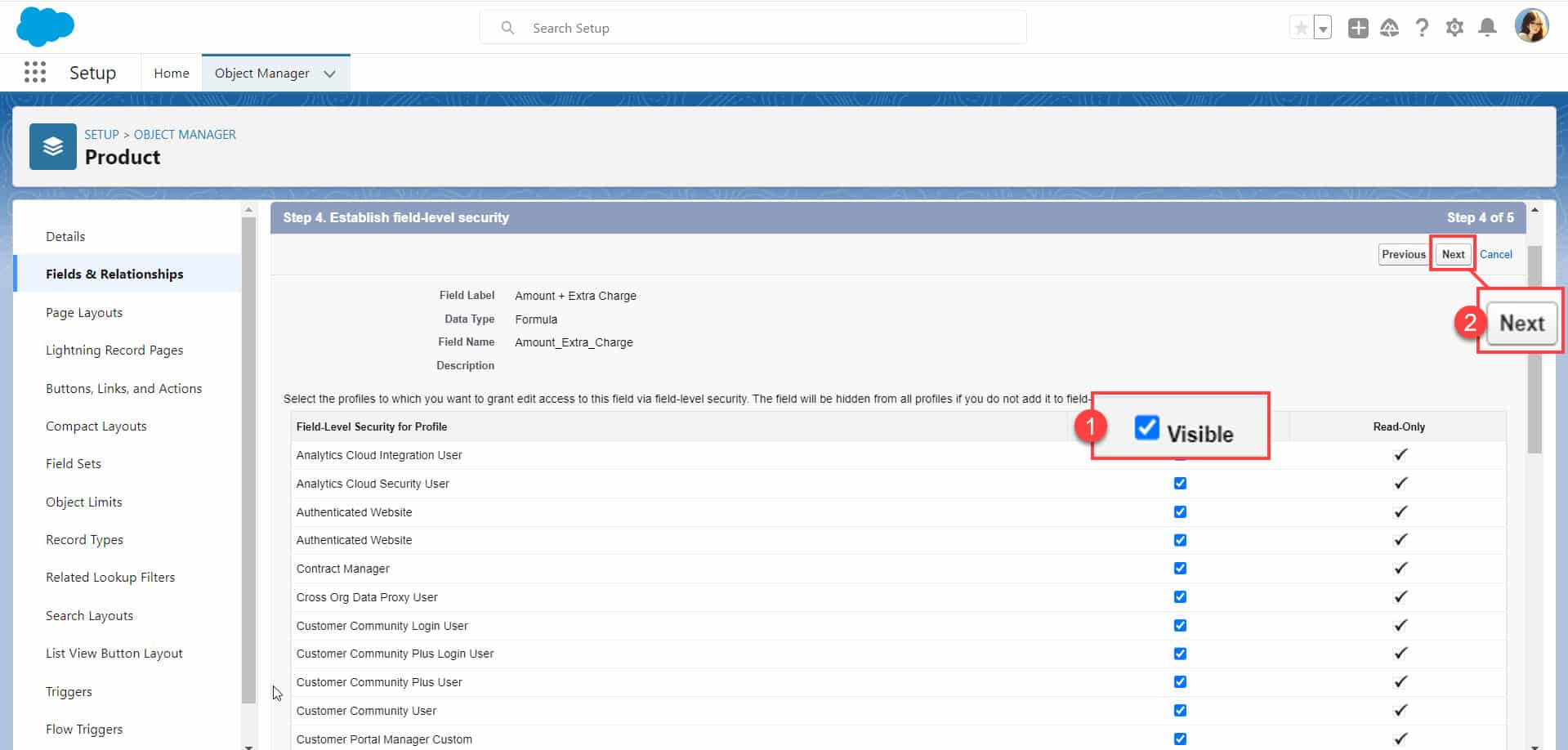This screenshot has width=1568, height=750.
Task: Toggle Visible for Contract Manager
Action: [1180, 568]
